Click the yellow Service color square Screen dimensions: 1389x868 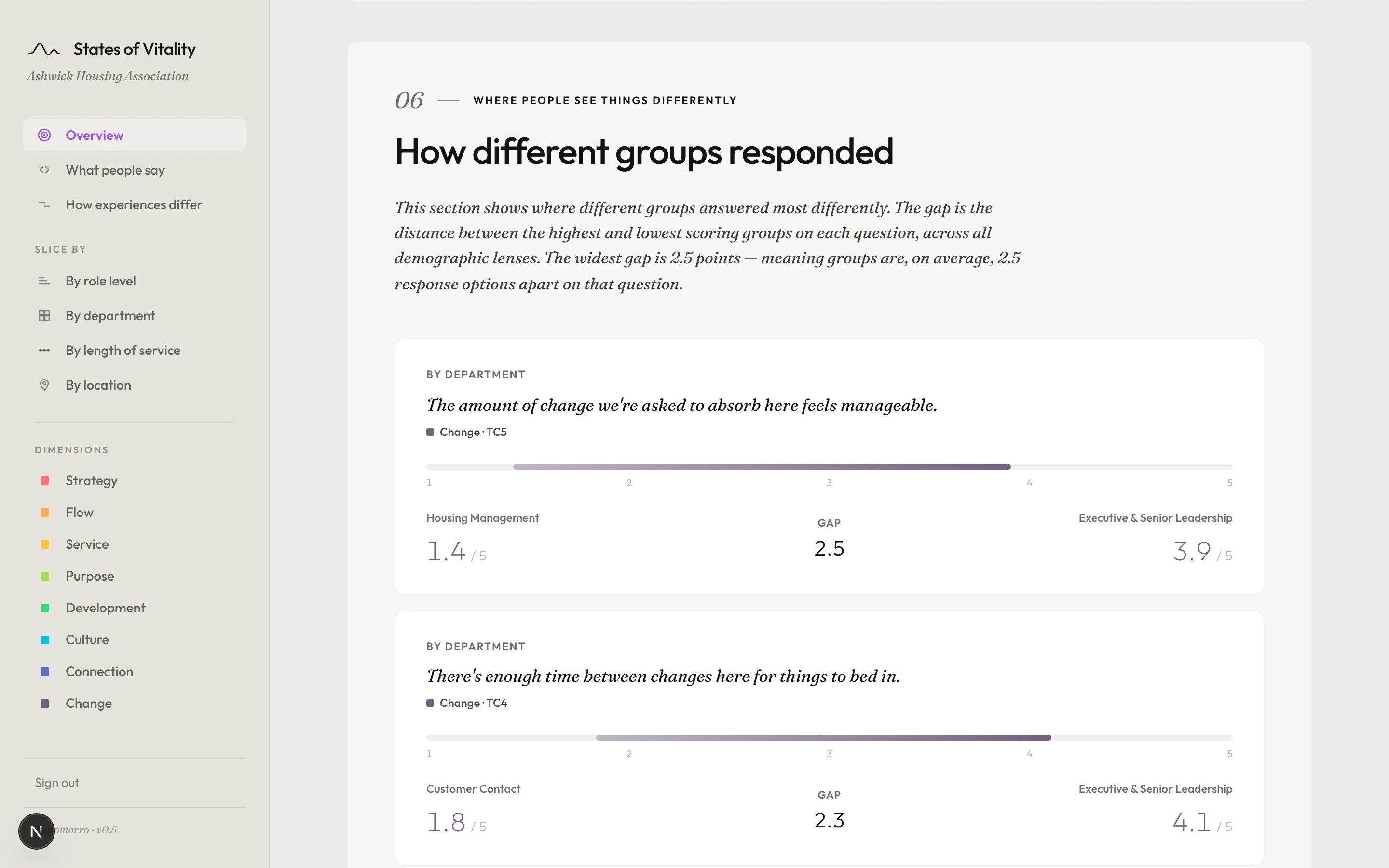[x=45, y=544]
